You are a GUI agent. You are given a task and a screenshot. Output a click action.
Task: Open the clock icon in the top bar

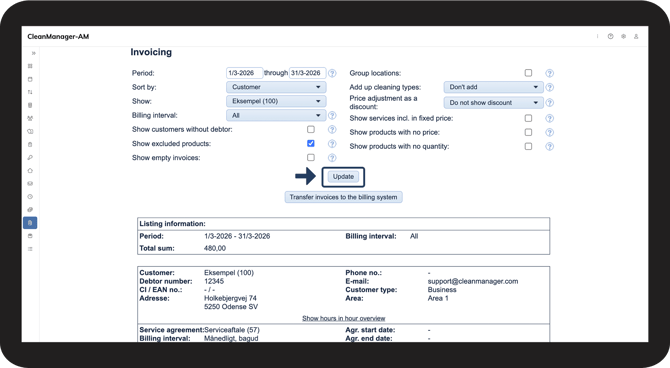611,36
